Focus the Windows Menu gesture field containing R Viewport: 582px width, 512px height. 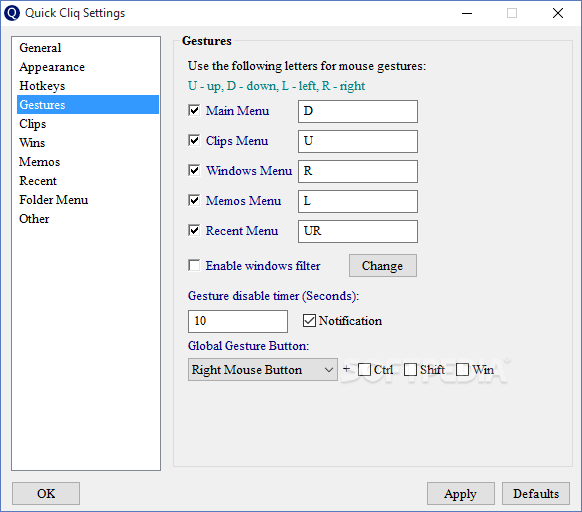pyautogui.click(x=358, y=171)
